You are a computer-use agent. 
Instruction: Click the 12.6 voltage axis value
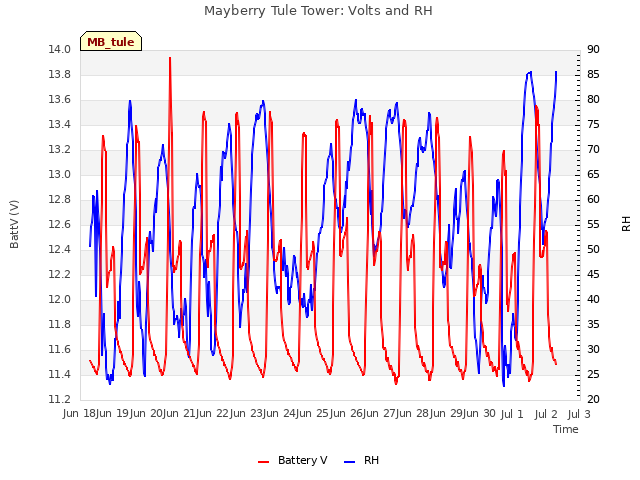pos(60,224)
